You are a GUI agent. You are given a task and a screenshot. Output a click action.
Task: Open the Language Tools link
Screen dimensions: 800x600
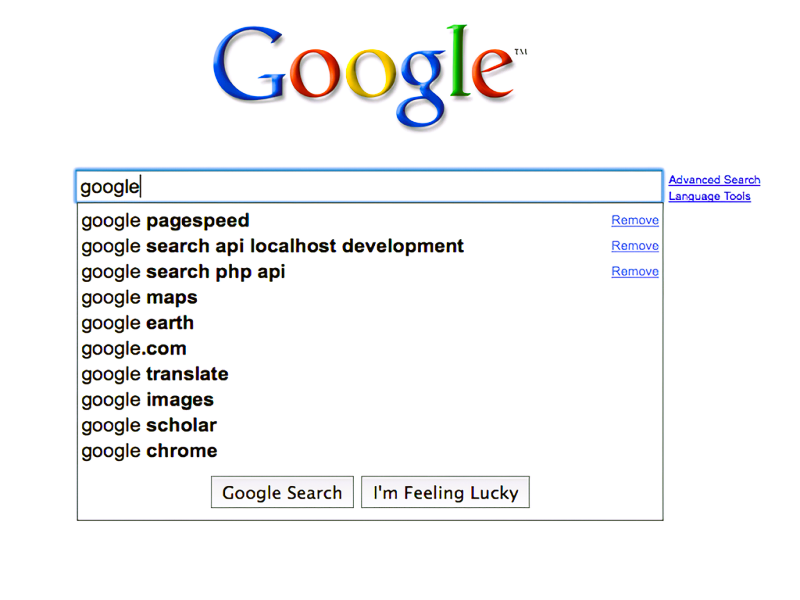709,196
